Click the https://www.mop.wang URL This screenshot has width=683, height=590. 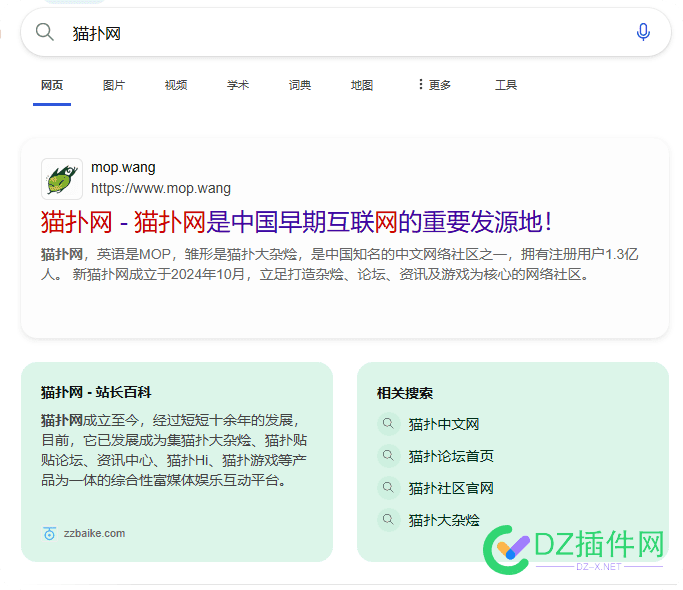(x=161, y=188)
